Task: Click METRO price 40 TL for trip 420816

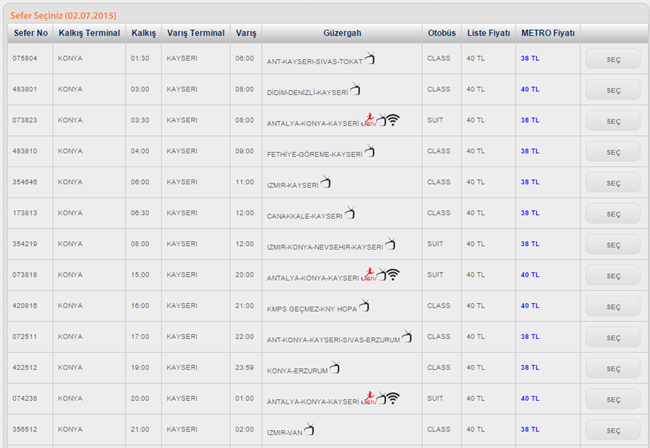Action: (x=530, y=305)
